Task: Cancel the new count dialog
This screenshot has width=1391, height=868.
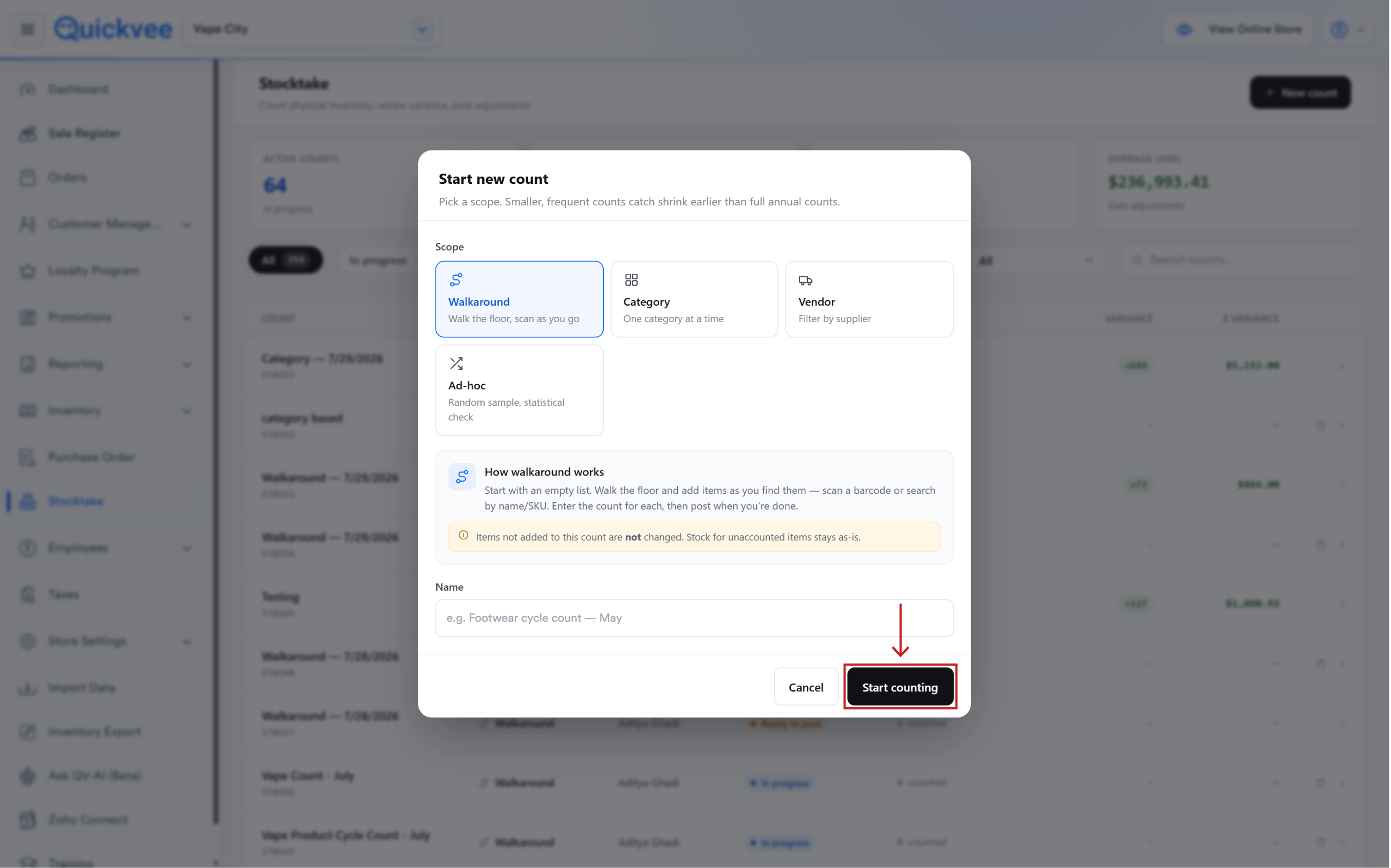Action: 806,687
